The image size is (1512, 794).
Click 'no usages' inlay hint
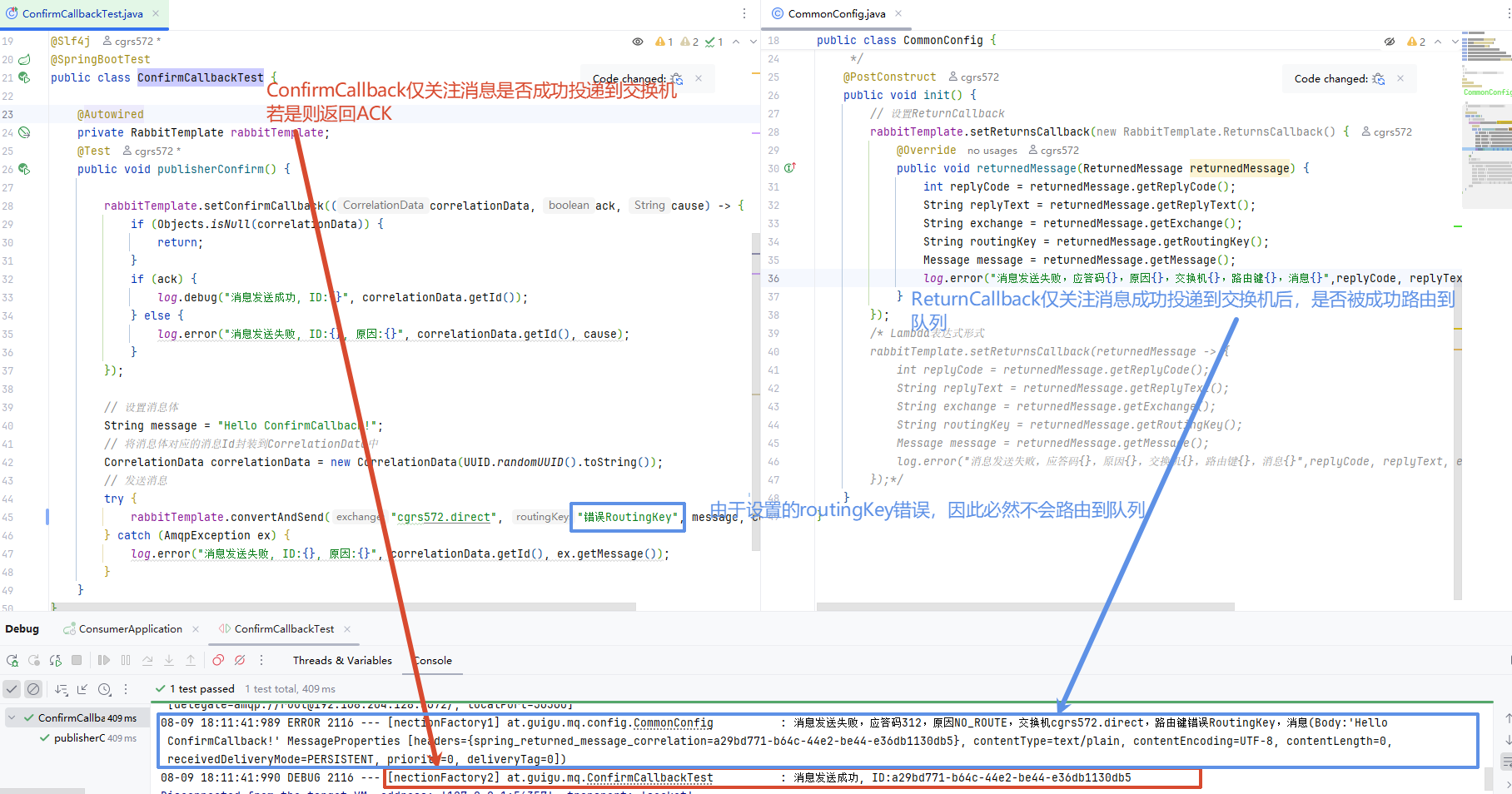point(992,151)
